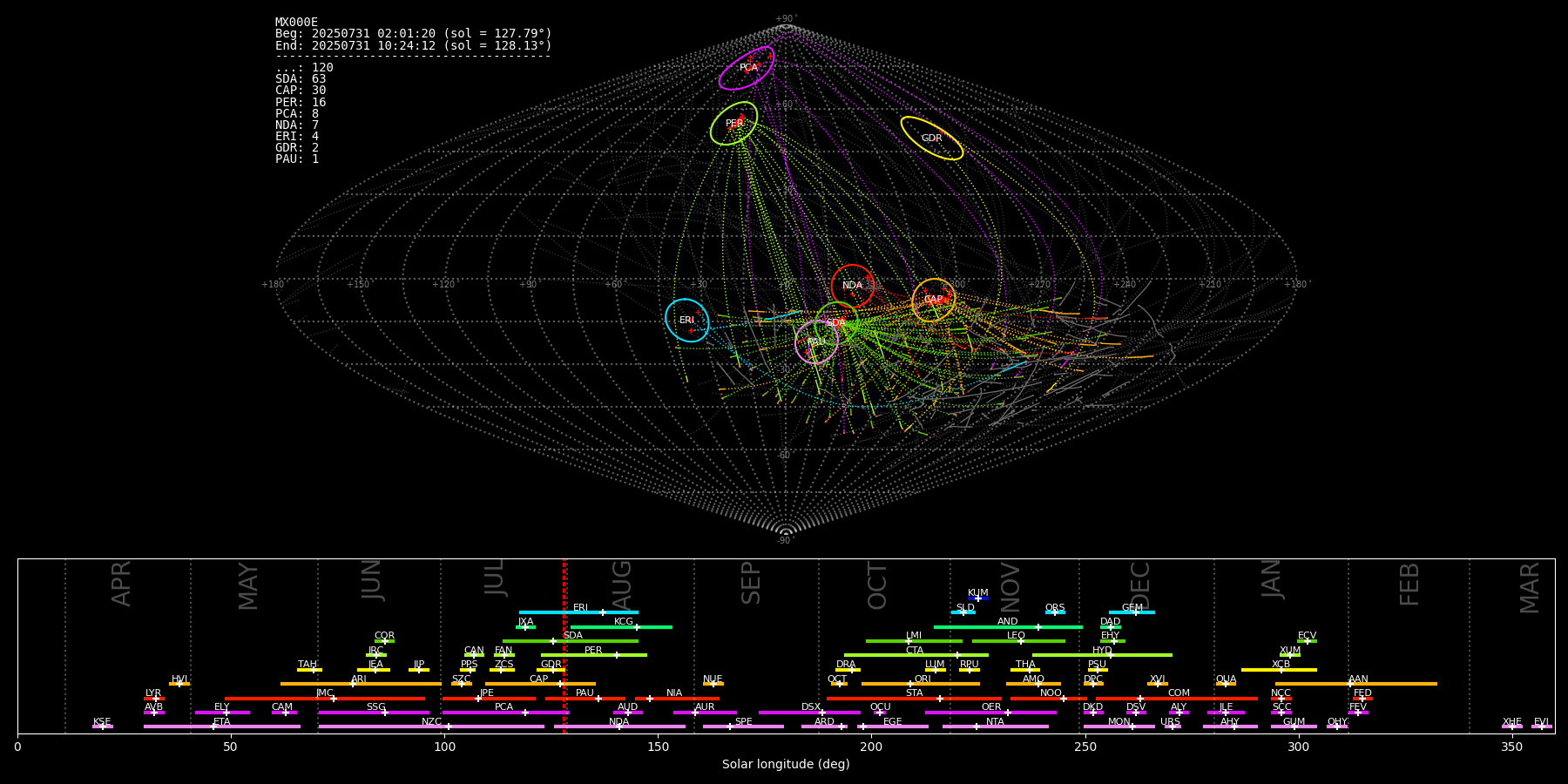Viewport: 1568px width, 784px height.
Task: Click the 50 tick on solar longitude axis
Action: [230, 747]
